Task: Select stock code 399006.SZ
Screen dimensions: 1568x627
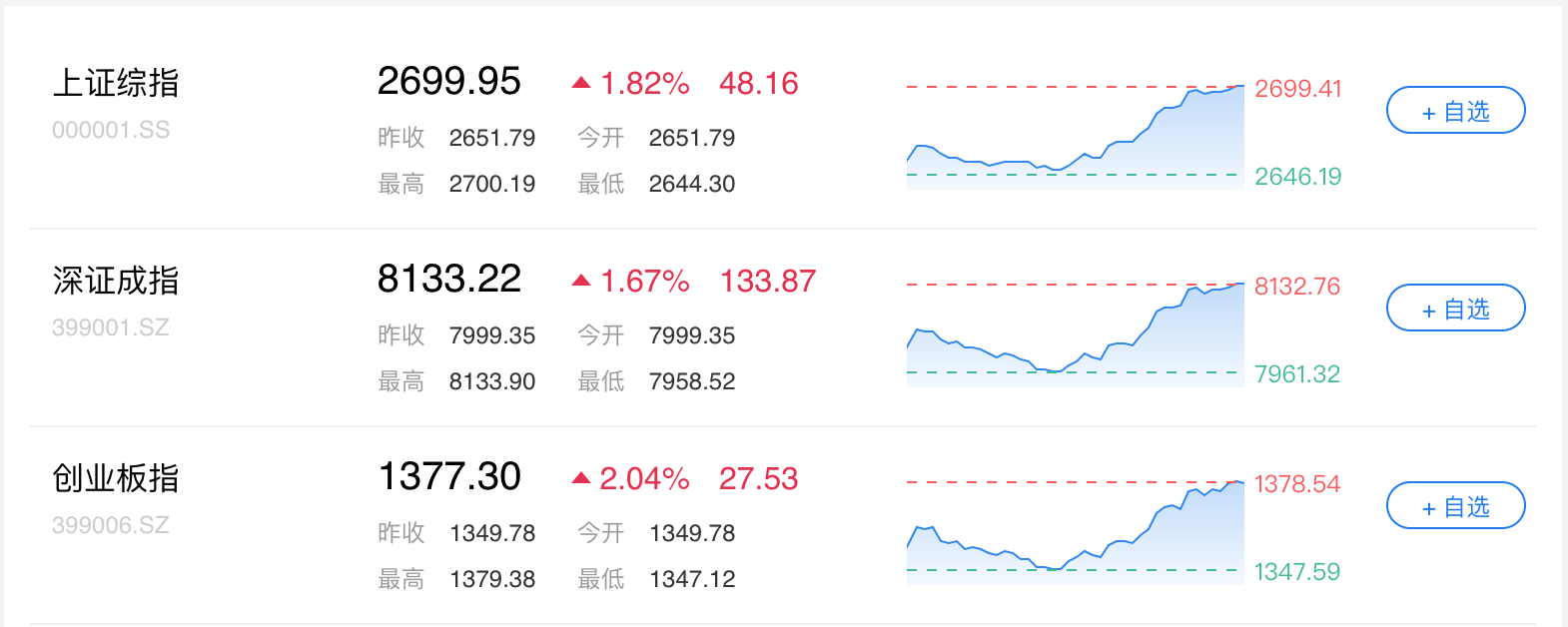Action: coord(111,525)
